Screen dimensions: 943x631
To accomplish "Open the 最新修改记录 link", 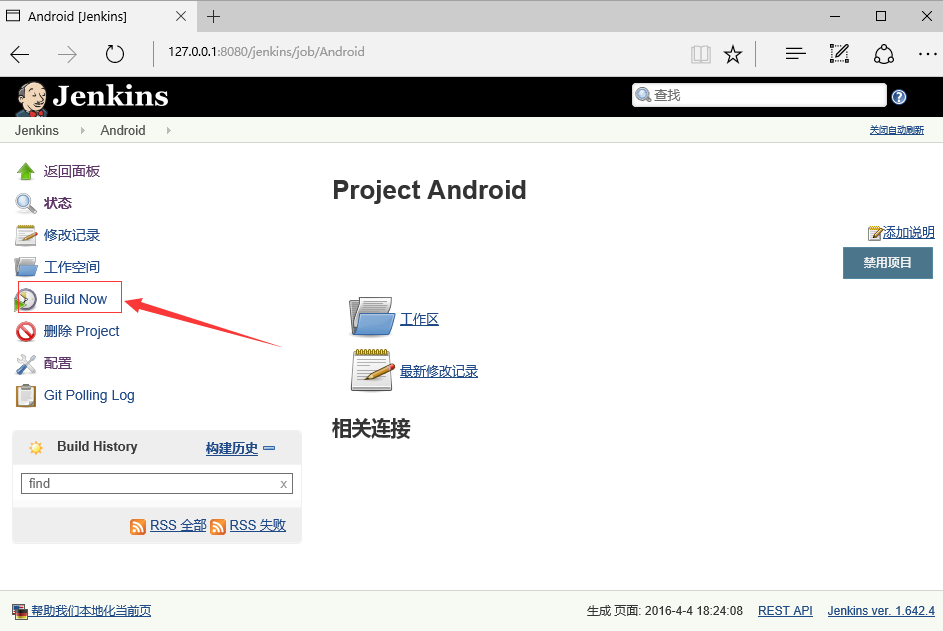I will 438,372.
